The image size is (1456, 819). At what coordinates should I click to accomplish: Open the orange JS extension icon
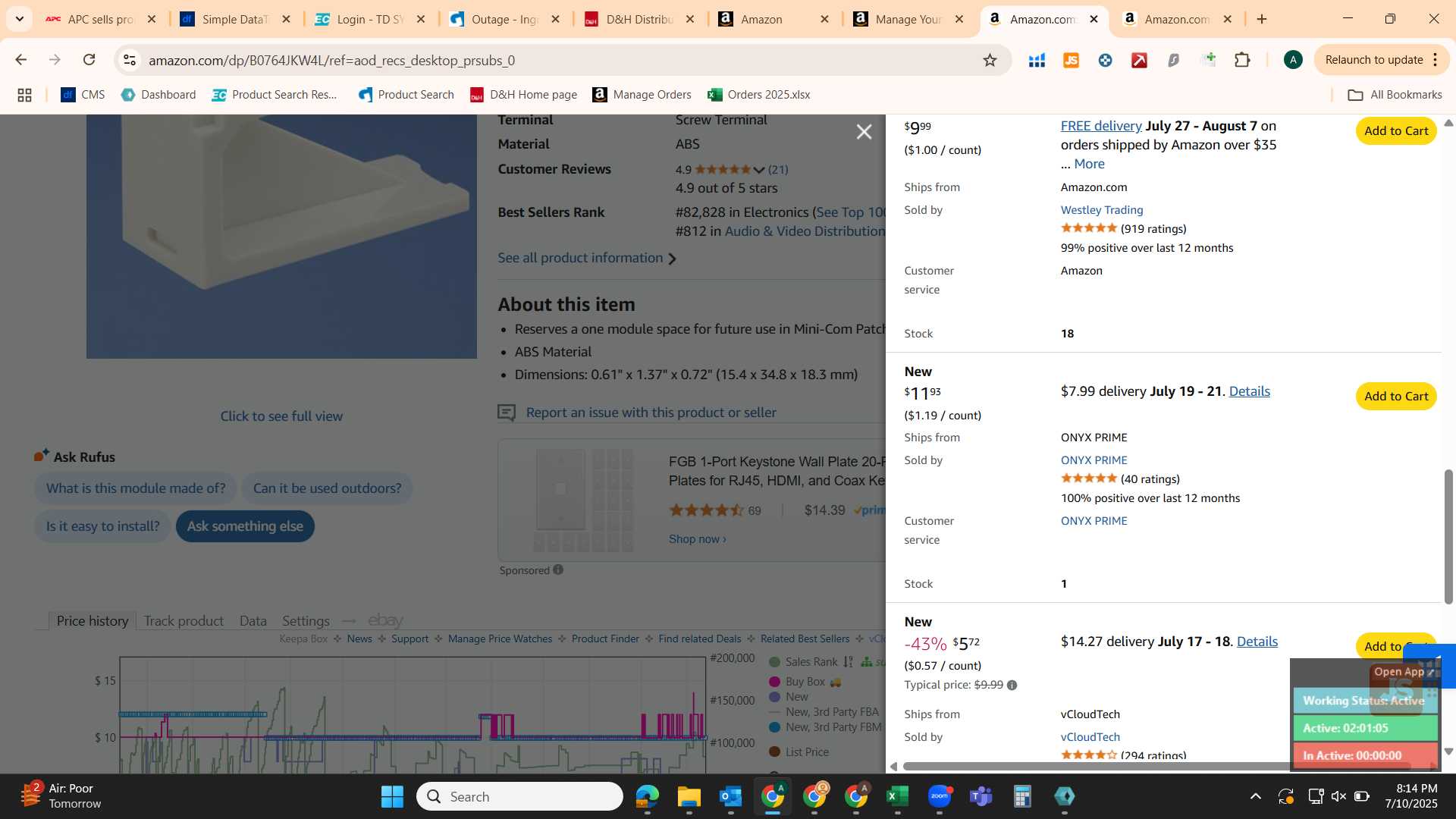click(1071, 60)
